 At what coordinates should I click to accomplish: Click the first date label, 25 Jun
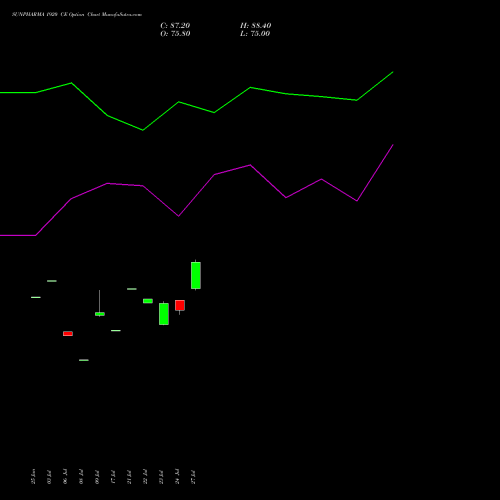(33, 477)
